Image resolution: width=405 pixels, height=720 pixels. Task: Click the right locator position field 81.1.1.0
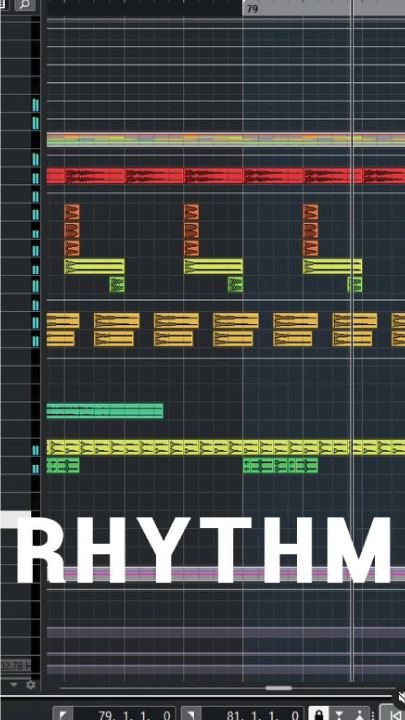(x=253, y=714)
